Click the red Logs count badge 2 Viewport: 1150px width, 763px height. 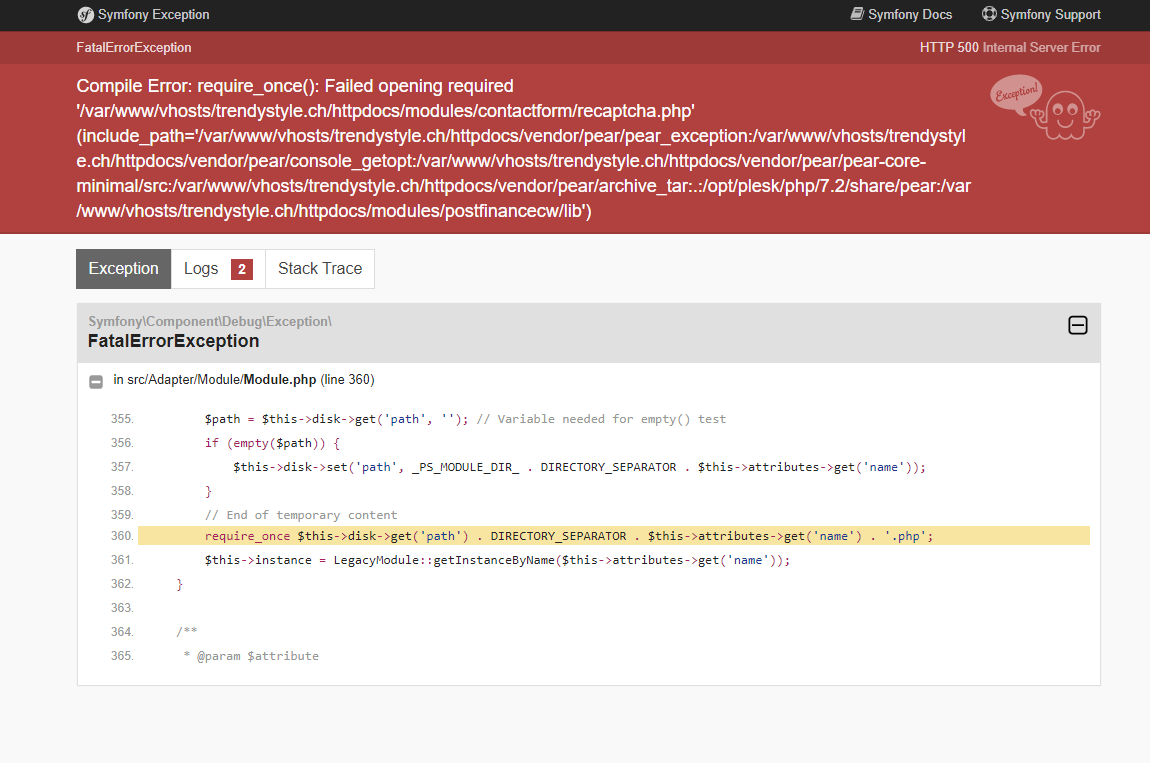tap(242, 269)
